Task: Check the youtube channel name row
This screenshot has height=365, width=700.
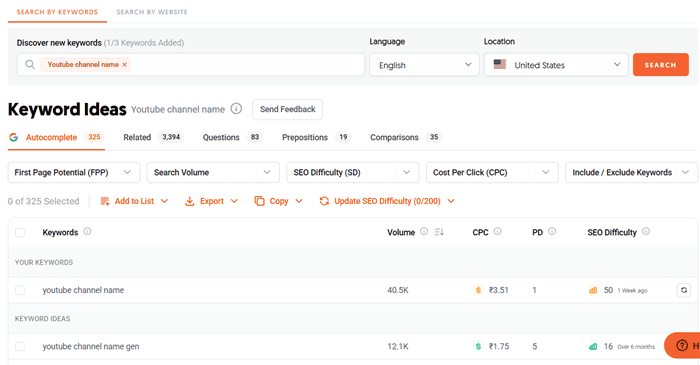Action: coord(20,290)
